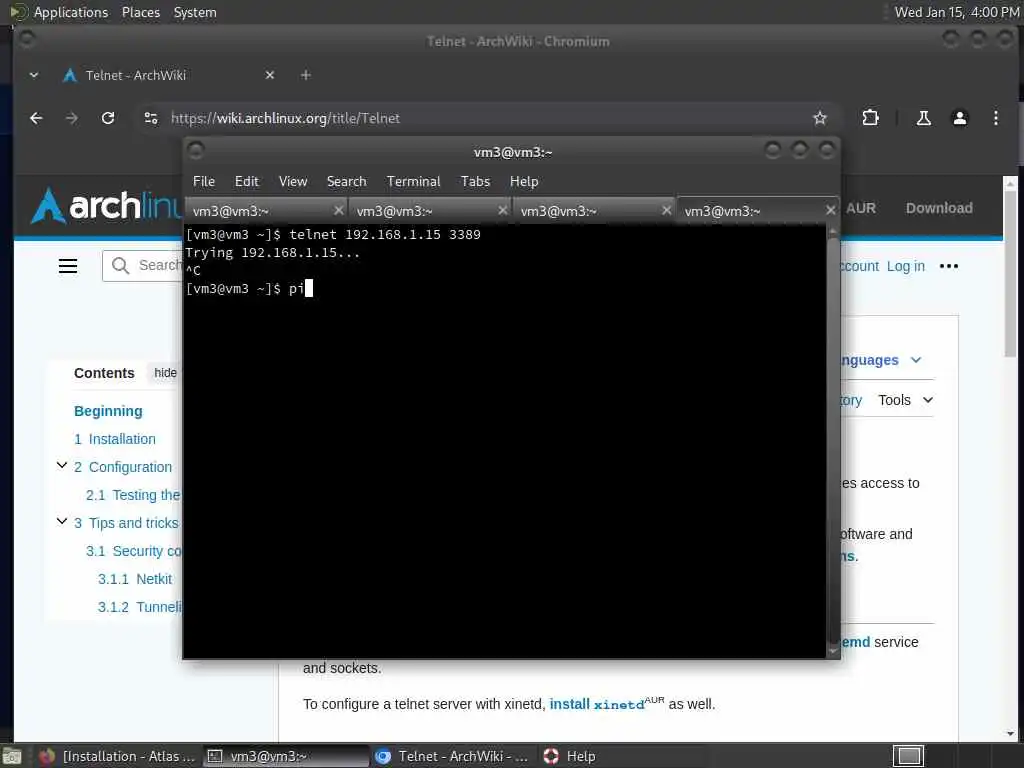Click the forward navigation arrow in Chromium

pos(72,118)
